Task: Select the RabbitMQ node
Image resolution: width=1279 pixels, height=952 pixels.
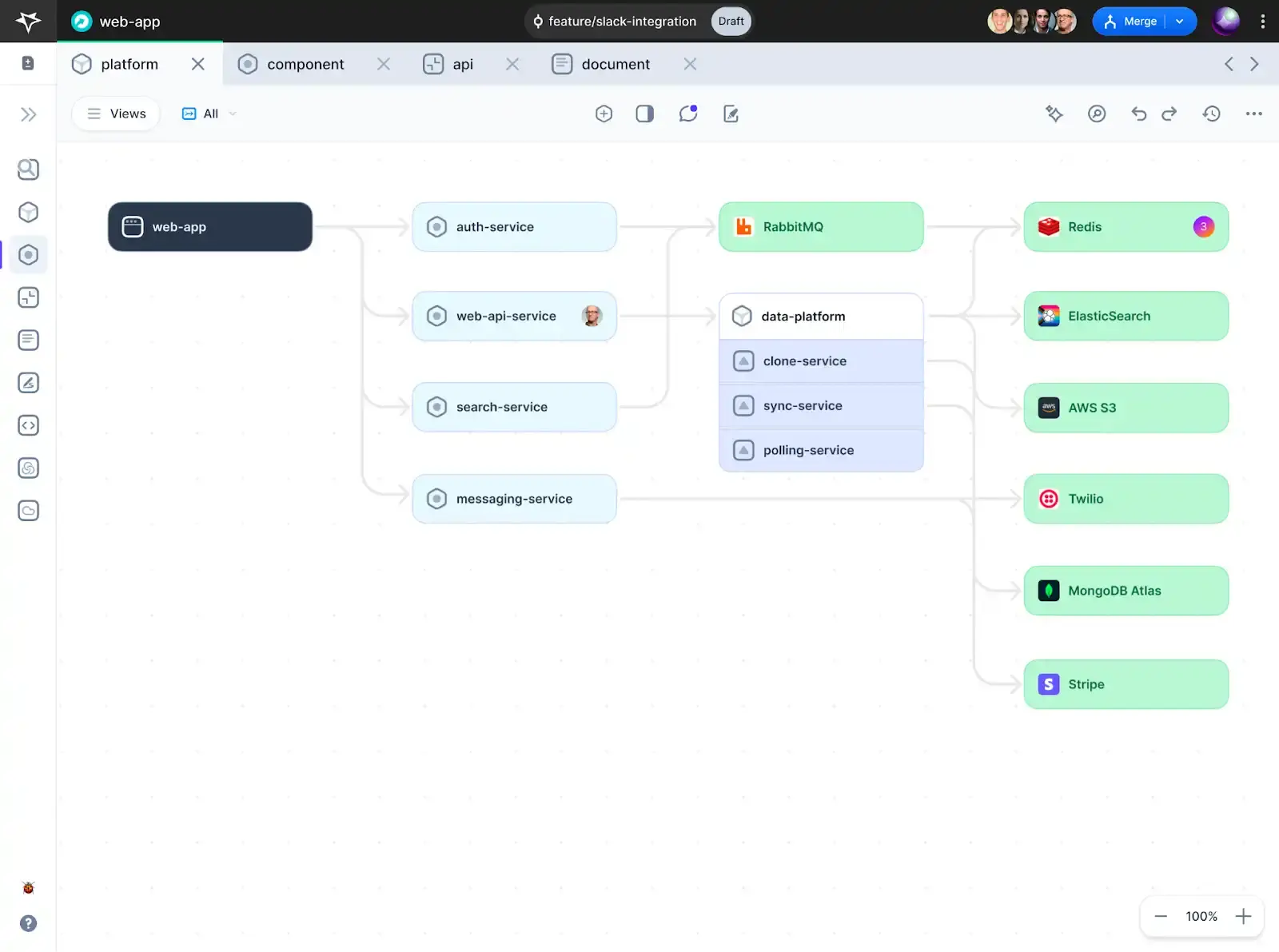Action: [821, 227]
